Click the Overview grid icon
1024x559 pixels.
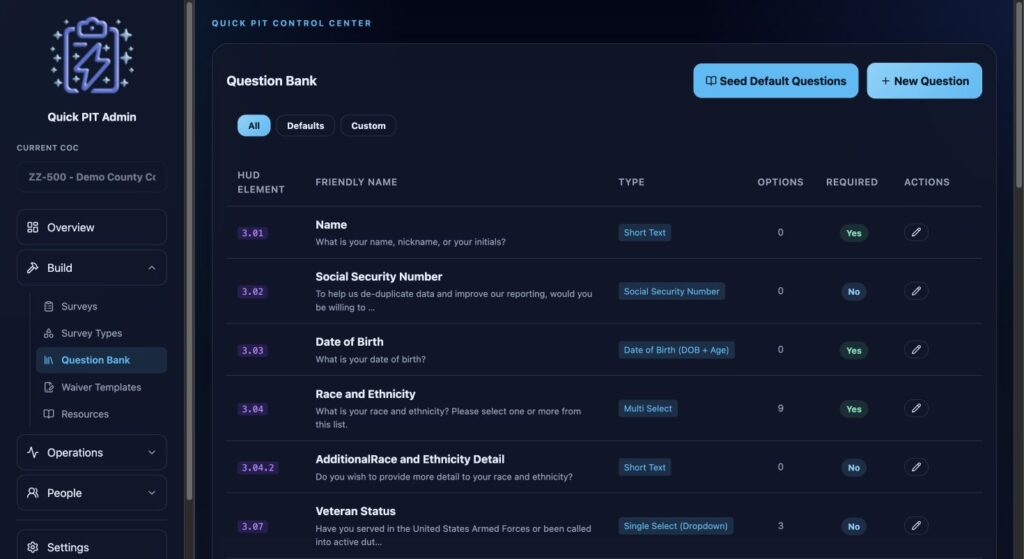(33, 227)
